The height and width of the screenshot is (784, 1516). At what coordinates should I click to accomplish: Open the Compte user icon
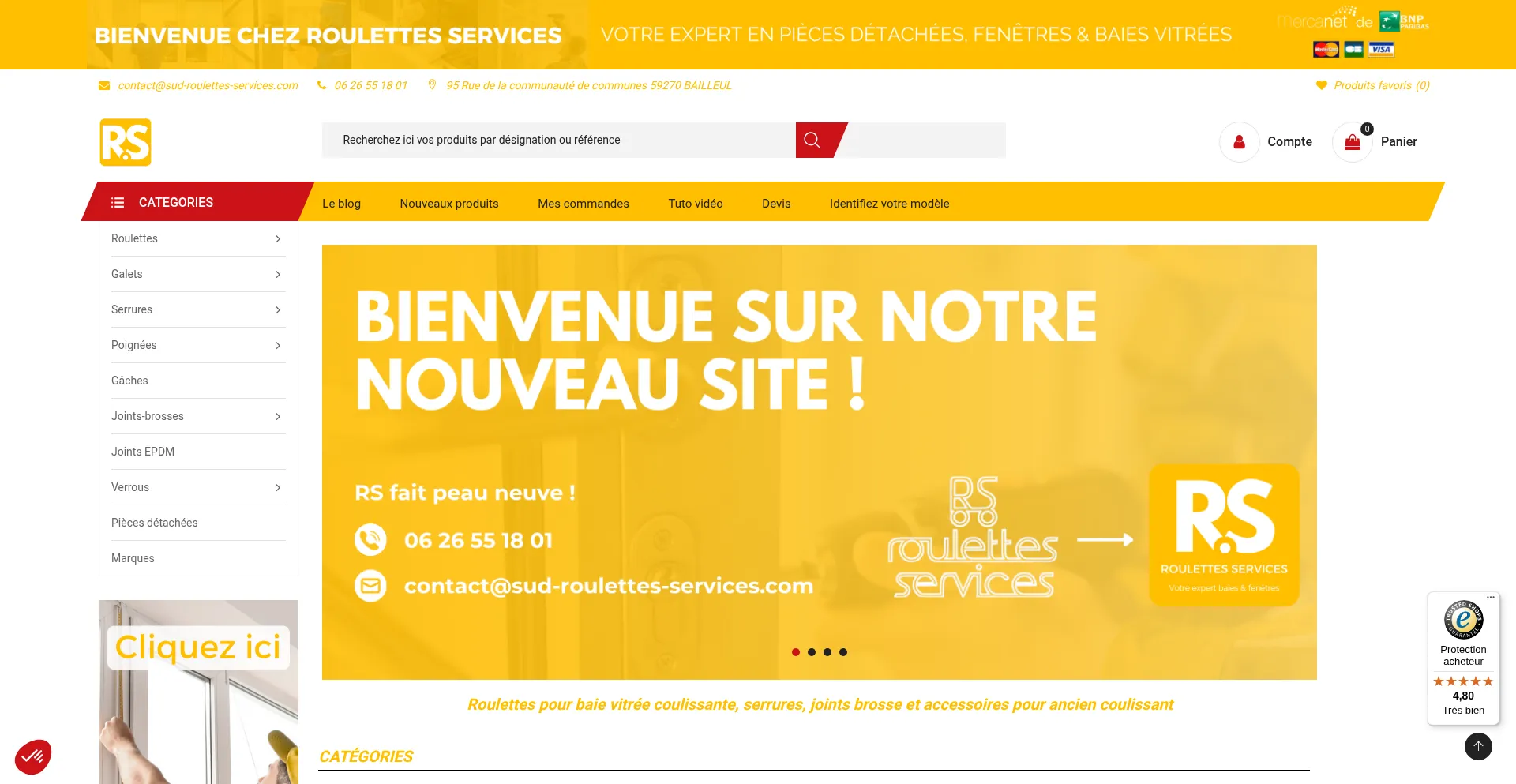click(x=1240, y=142)
